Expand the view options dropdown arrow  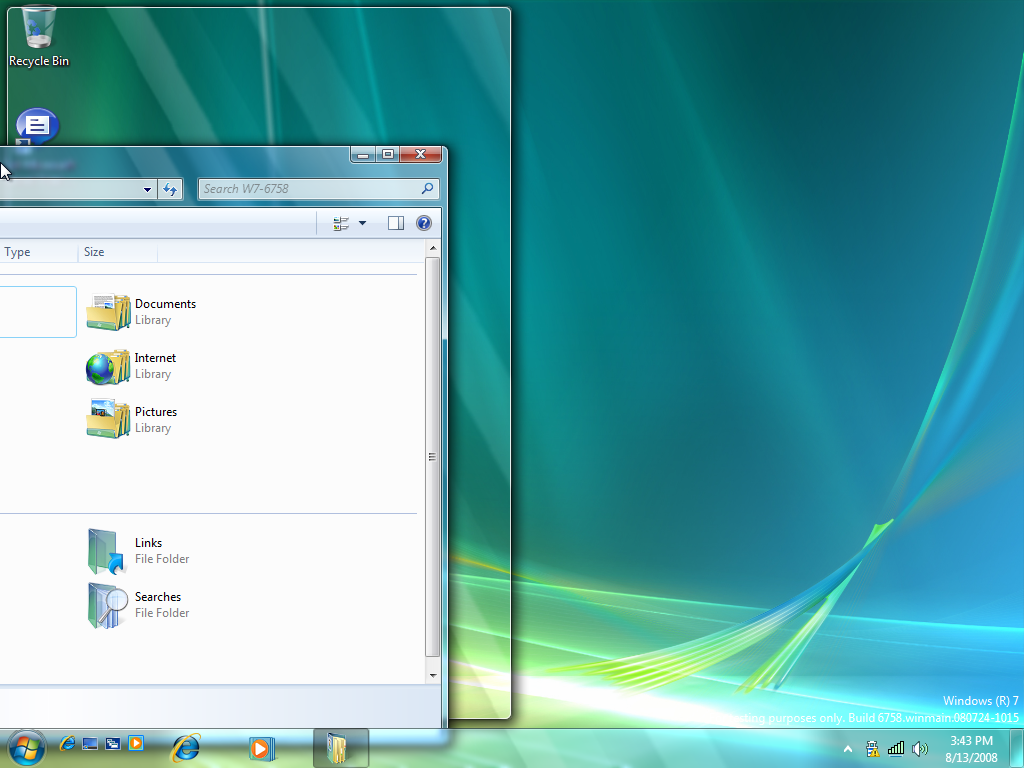pos(362,223)
